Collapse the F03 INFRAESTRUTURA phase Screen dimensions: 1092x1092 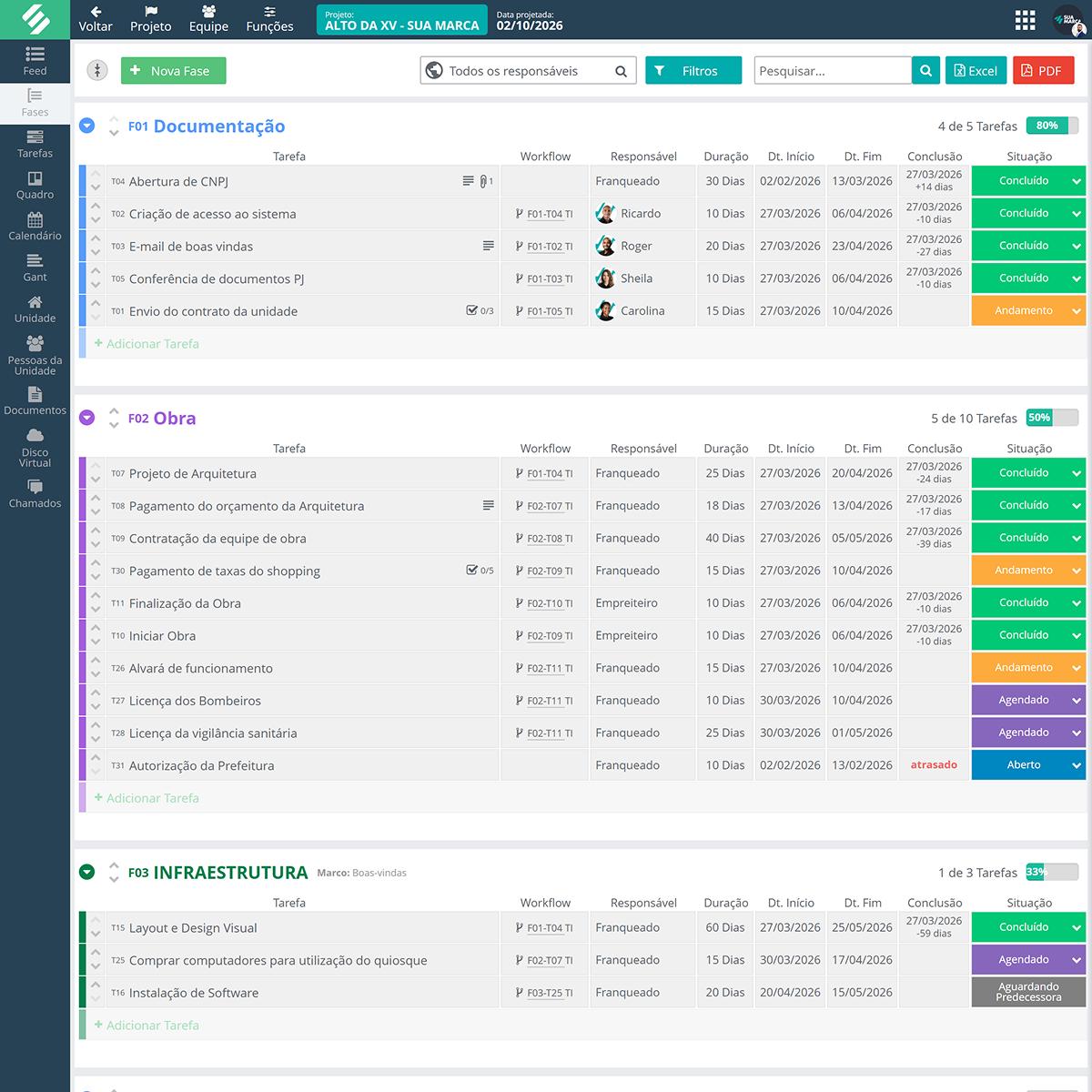(x=87, y=873)
